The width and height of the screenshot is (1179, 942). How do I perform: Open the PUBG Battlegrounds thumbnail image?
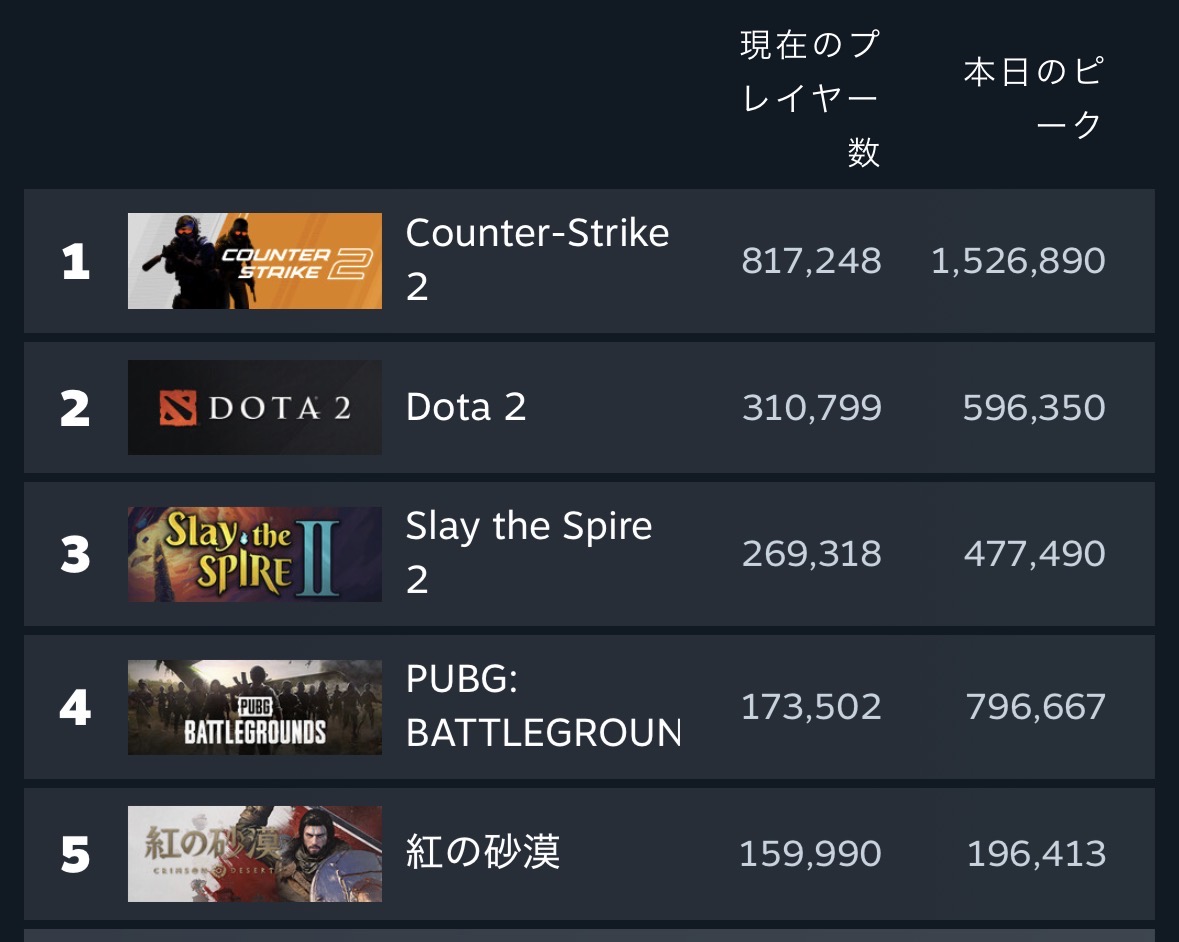254,707
